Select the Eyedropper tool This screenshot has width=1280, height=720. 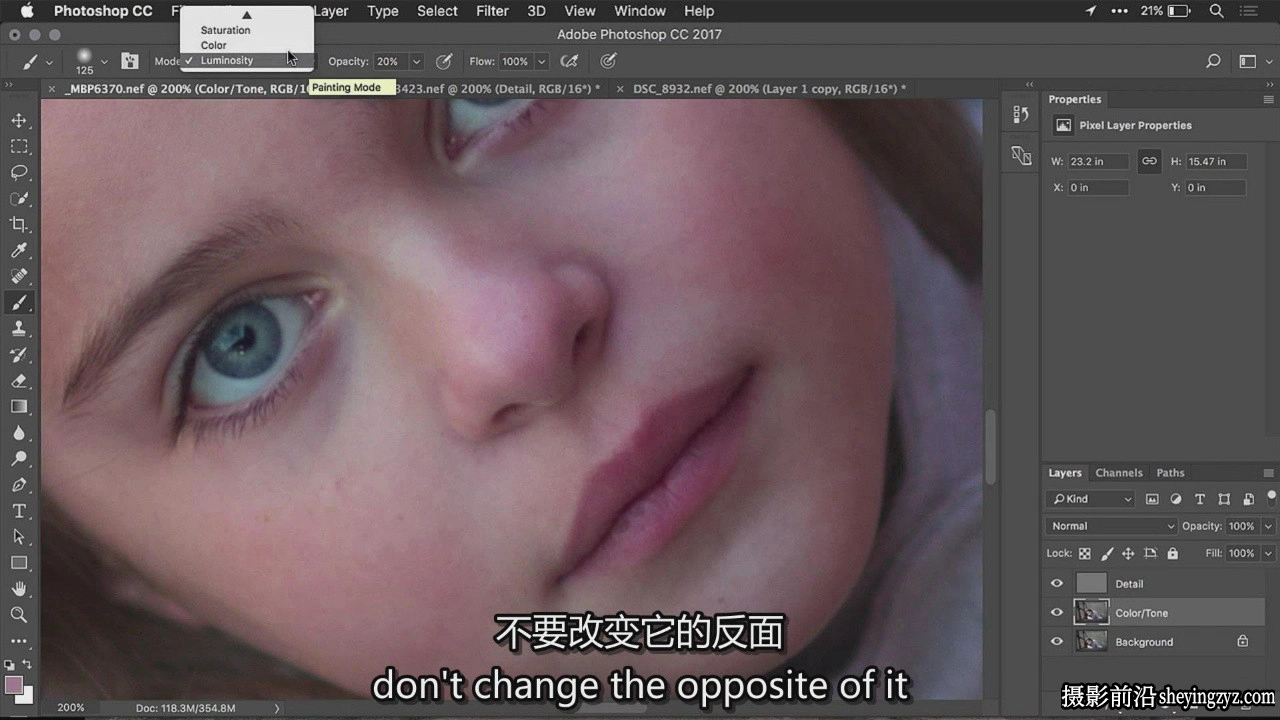coord(19,251)
